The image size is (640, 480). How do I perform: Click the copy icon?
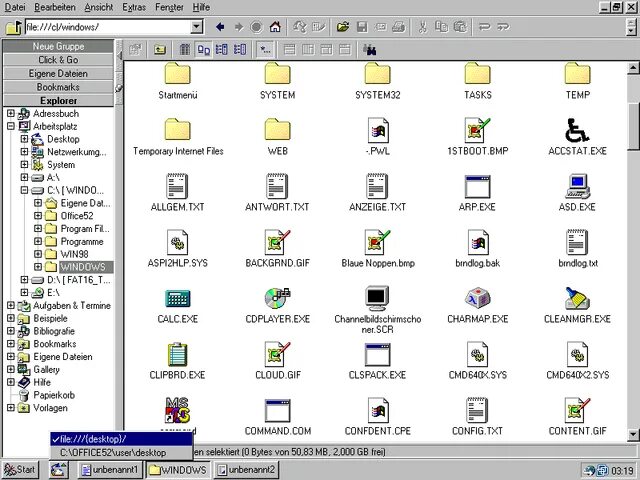[x=441, y=27]
